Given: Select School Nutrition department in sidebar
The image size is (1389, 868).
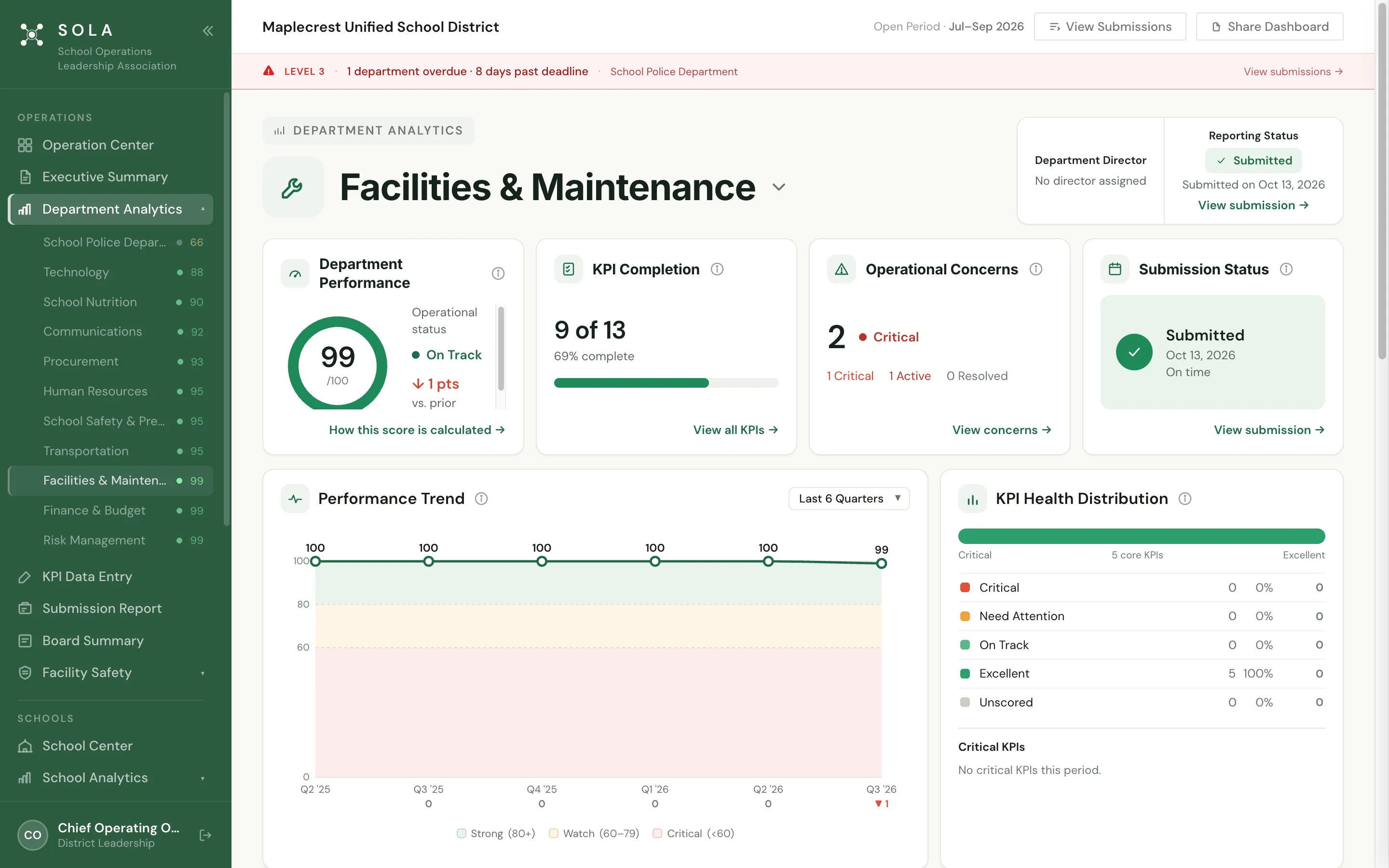Looking at the screenshot, I should click(x=111, y=302).
